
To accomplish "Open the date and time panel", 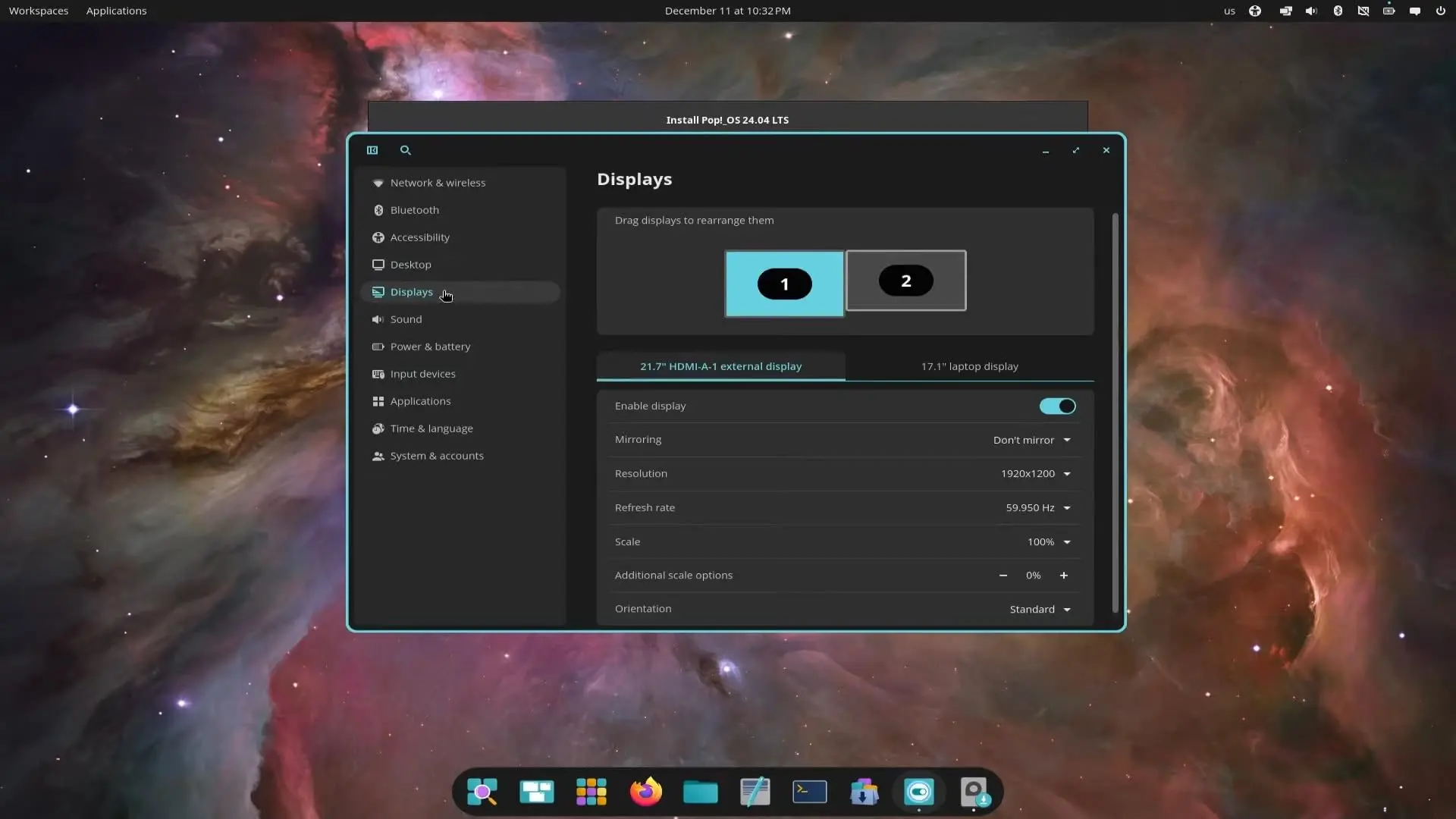I will [727, 11].
